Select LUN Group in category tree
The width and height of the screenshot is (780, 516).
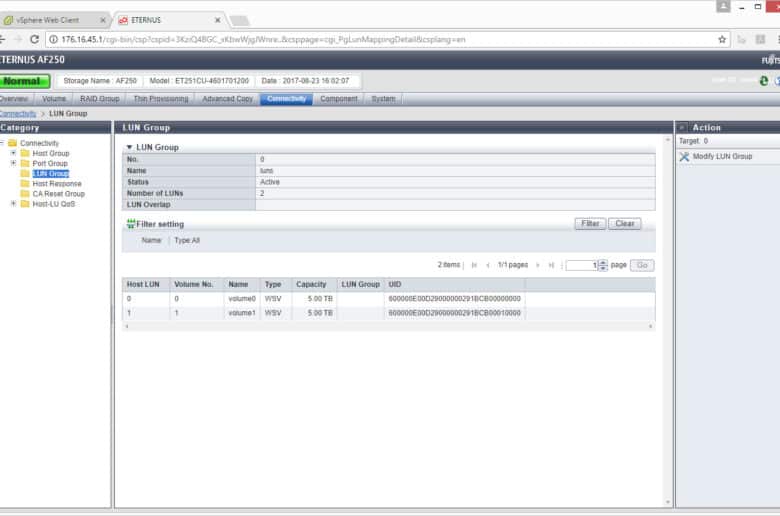[51, 174]
